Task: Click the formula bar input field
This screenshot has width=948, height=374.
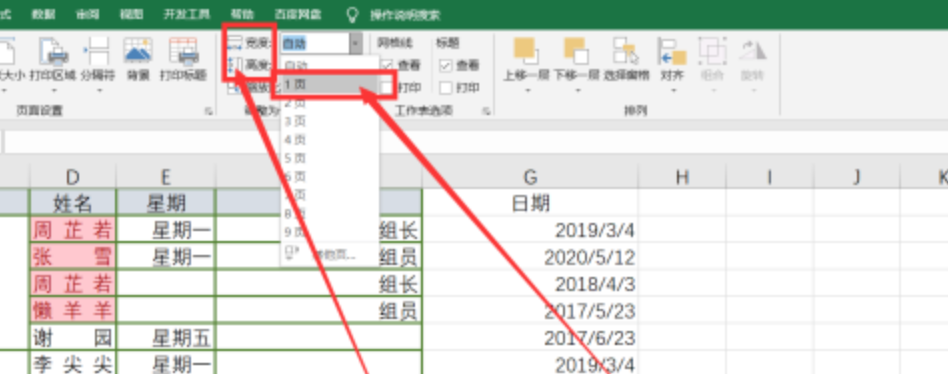Action: click(x=476, y=142)
